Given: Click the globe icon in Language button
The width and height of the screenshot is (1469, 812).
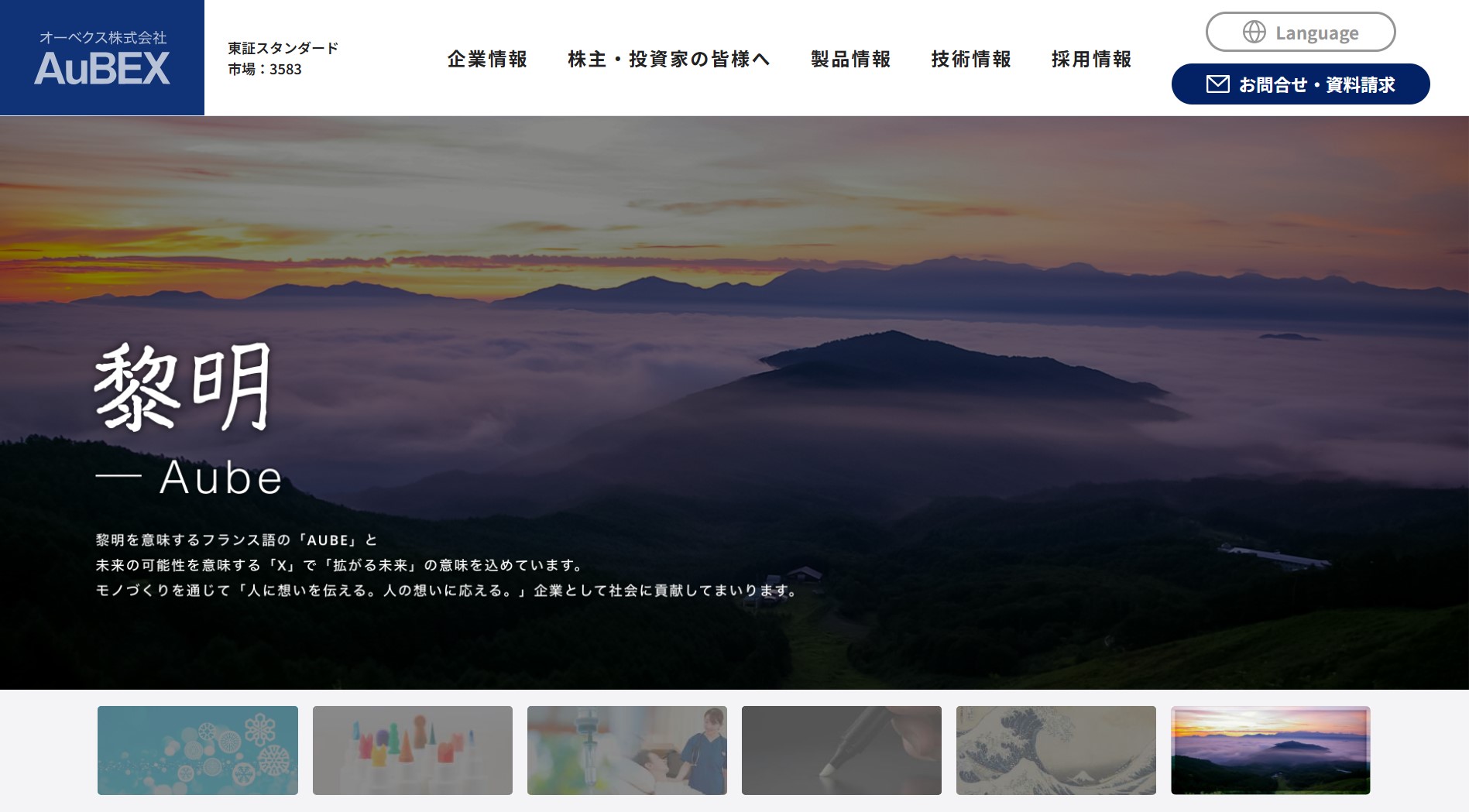Looking at the screenshot, I should click(x=1254, y=33).
